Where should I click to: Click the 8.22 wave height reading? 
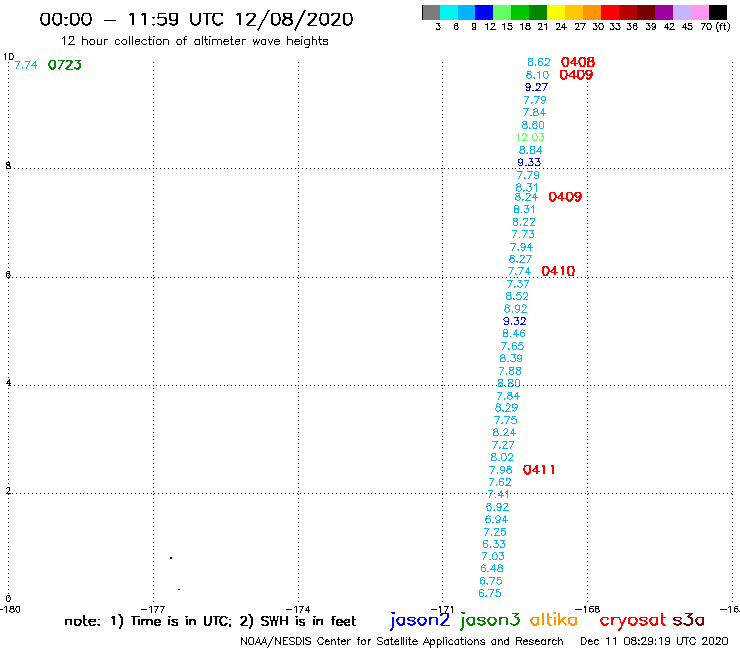tap(524, 222)
